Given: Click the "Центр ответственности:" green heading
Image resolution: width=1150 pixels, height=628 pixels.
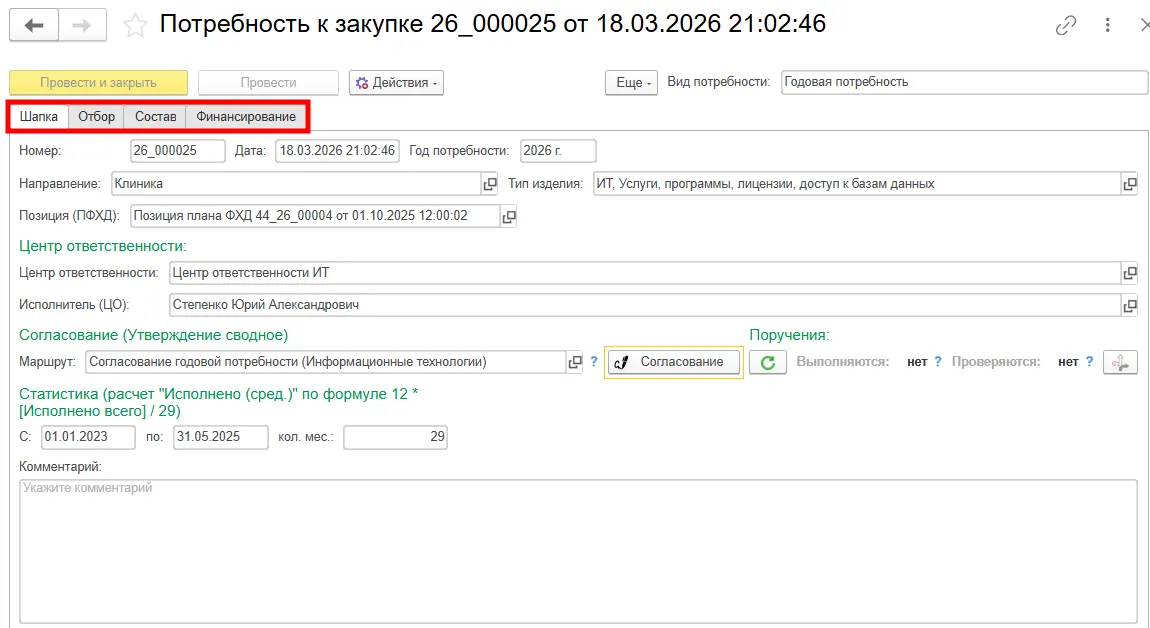Looking at the screenshot, I should click(103, 247).
